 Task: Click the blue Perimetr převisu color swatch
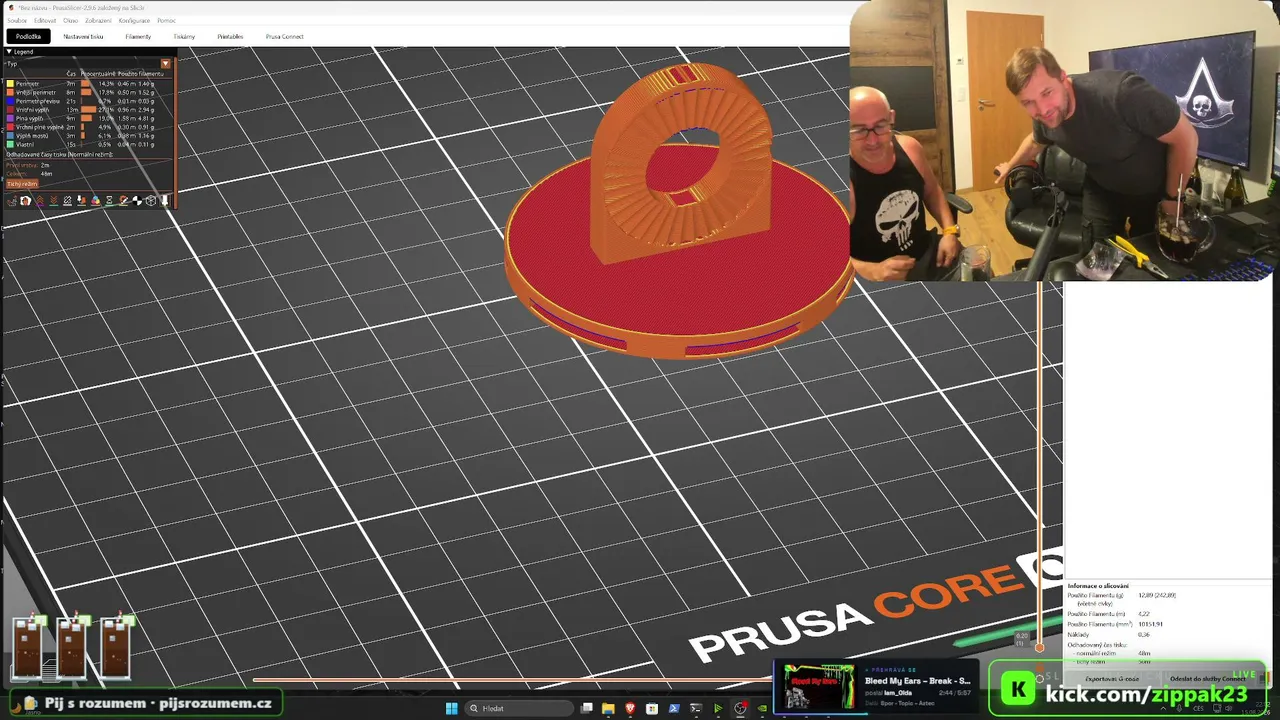[10, 101]
